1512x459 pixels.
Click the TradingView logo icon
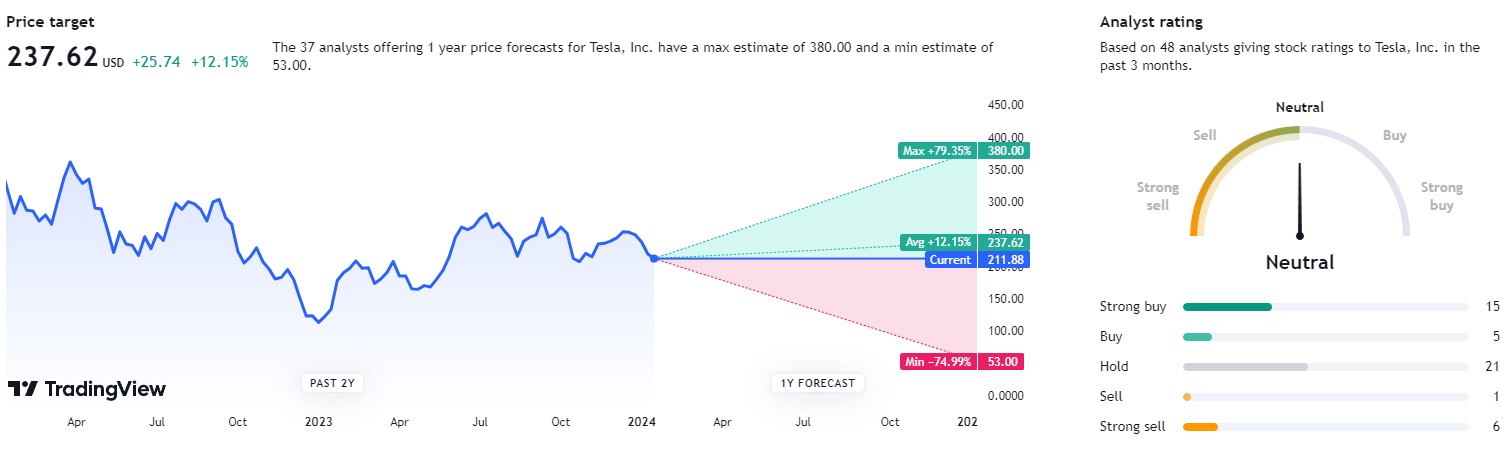click(23, 389)
